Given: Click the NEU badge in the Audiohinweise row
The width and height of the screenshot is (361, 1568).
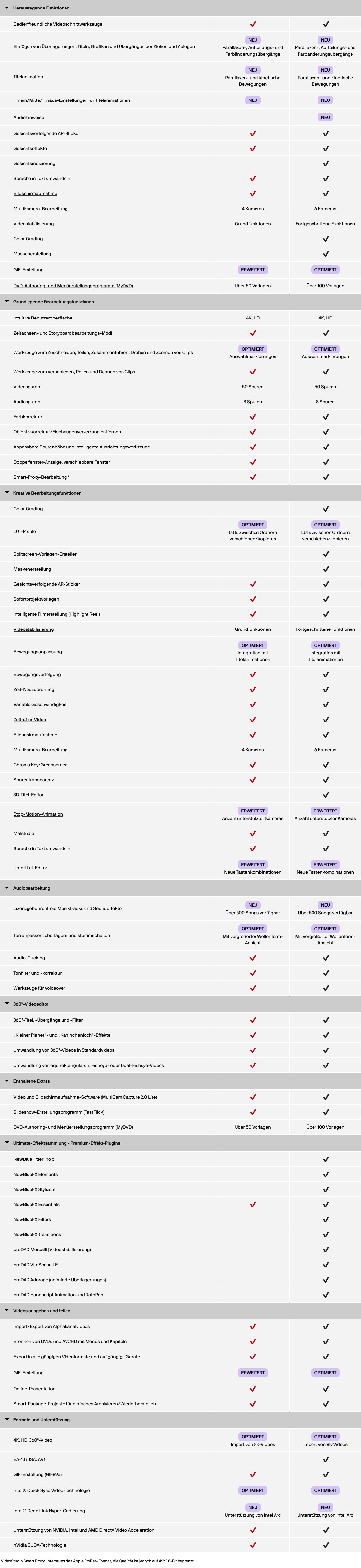Looking at the screenshot, I should pyautogui.click(x=325, y=118).
